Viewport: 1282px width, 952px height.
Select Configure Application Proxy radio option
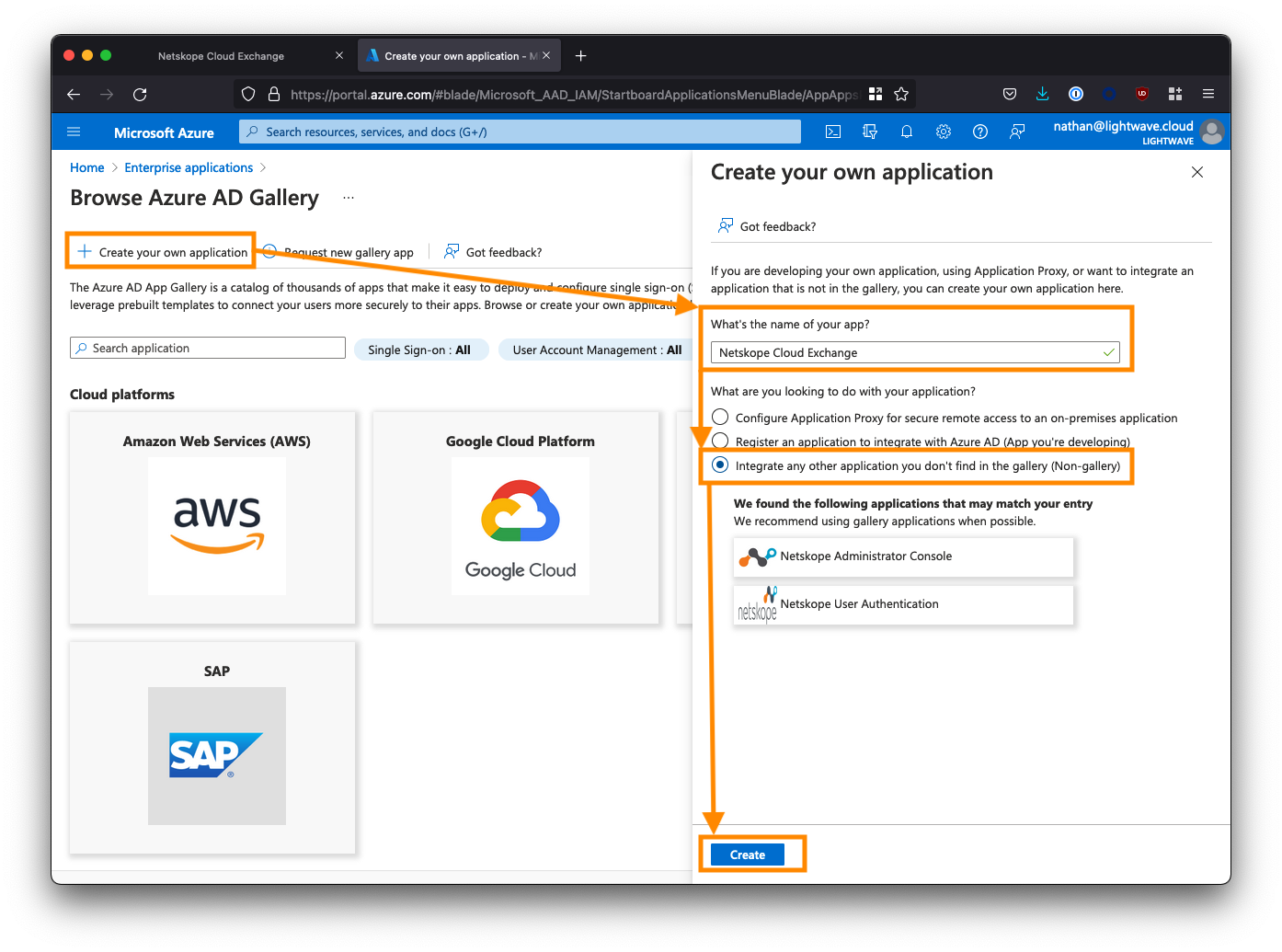[720, 418]
